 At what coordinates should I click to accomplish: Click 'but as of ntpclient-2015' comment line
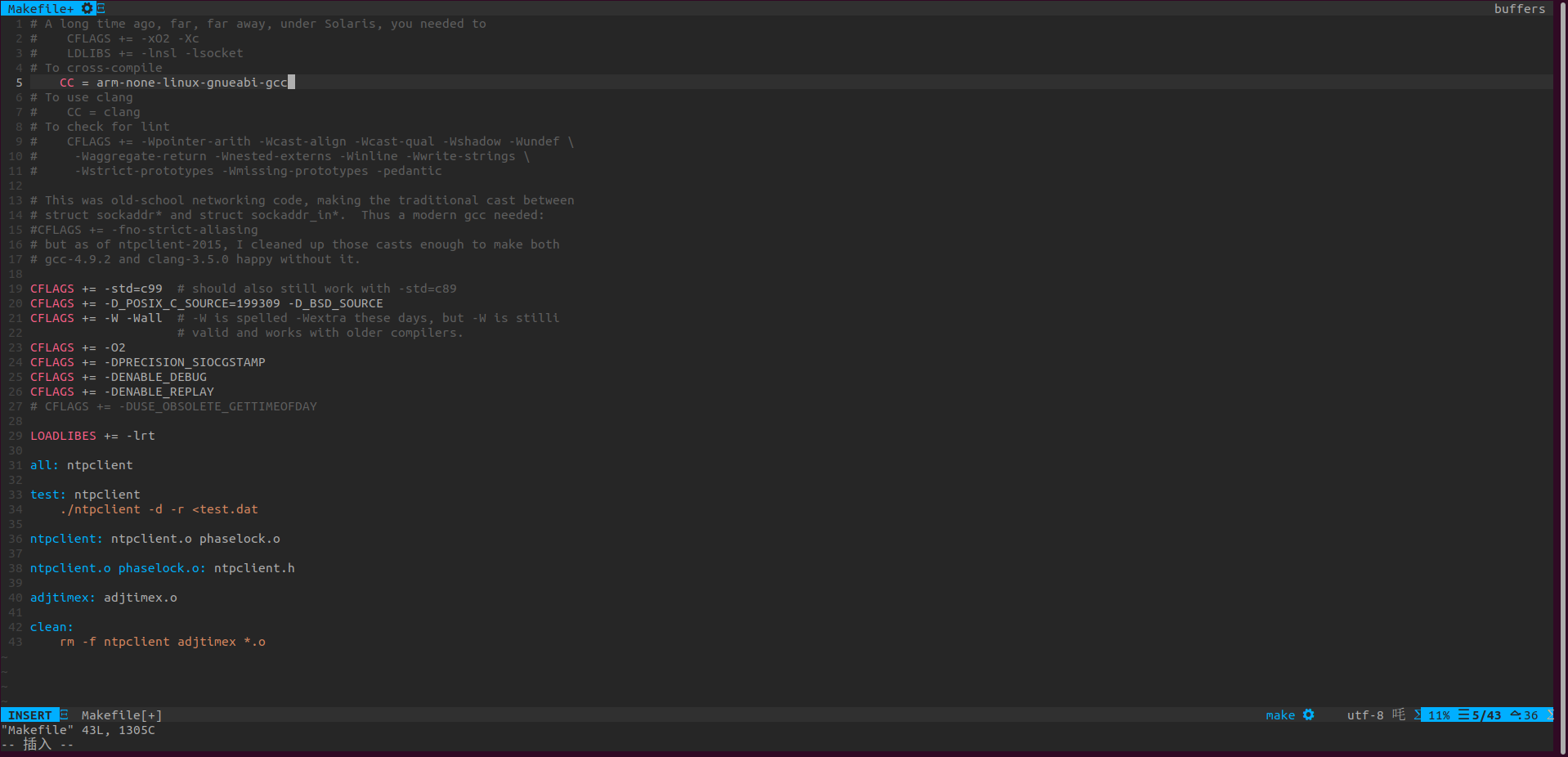tap(294, 244)
